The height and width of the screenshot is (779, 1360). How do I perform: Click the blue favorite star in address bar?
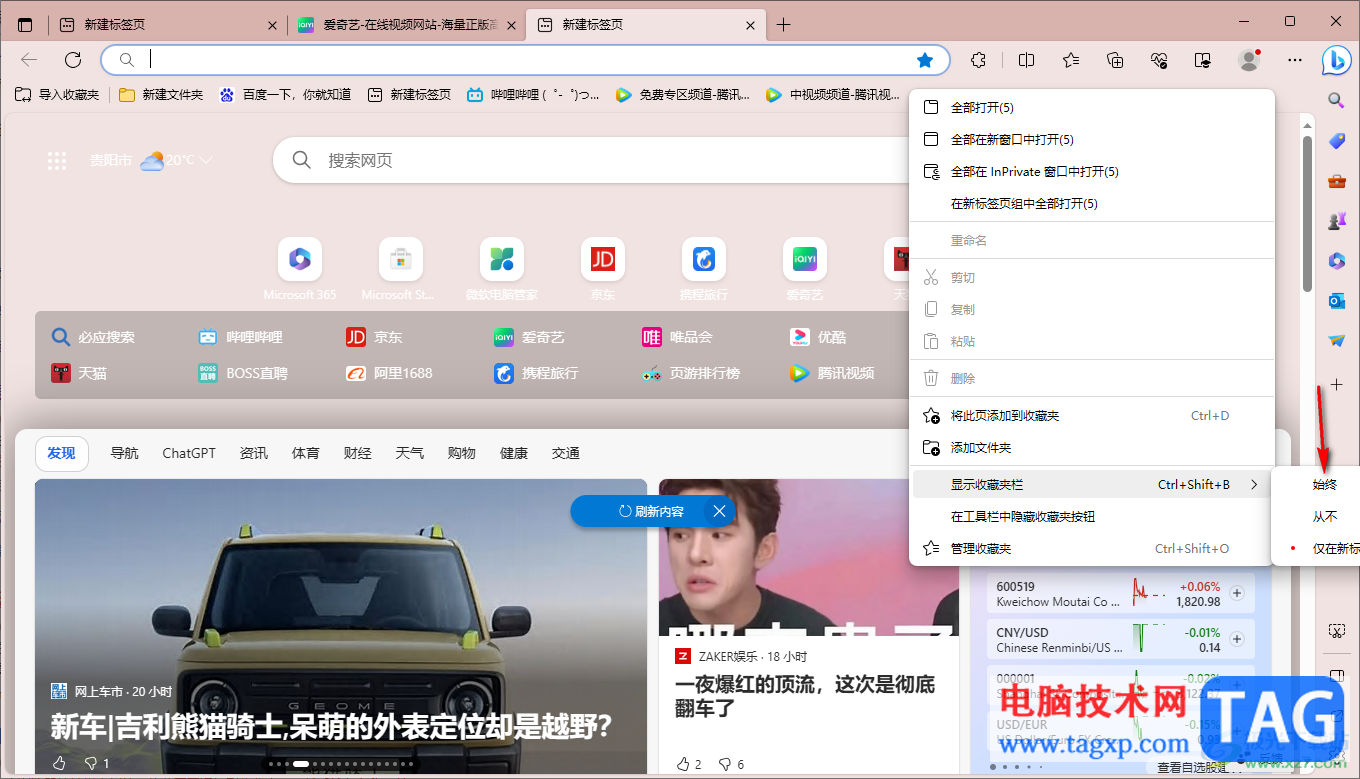click(x=925, y=60)
